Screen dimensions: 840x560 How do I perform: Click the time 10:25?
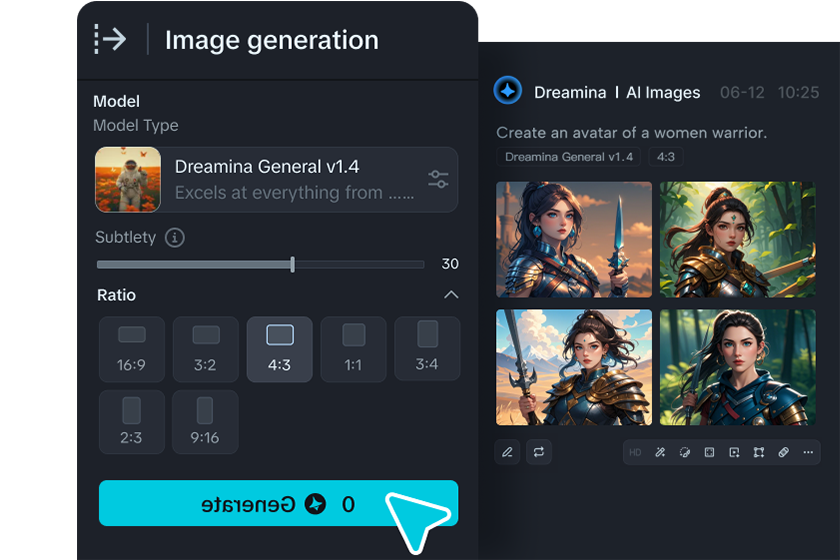(798, 92)
